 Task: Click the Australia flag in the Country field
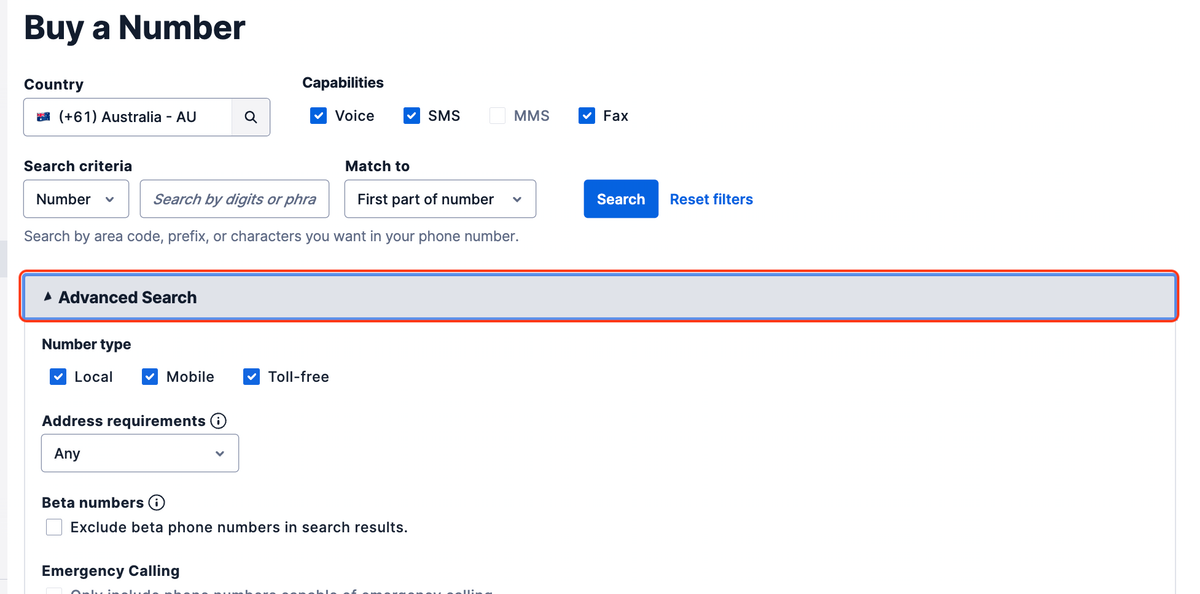click(43, 117)
